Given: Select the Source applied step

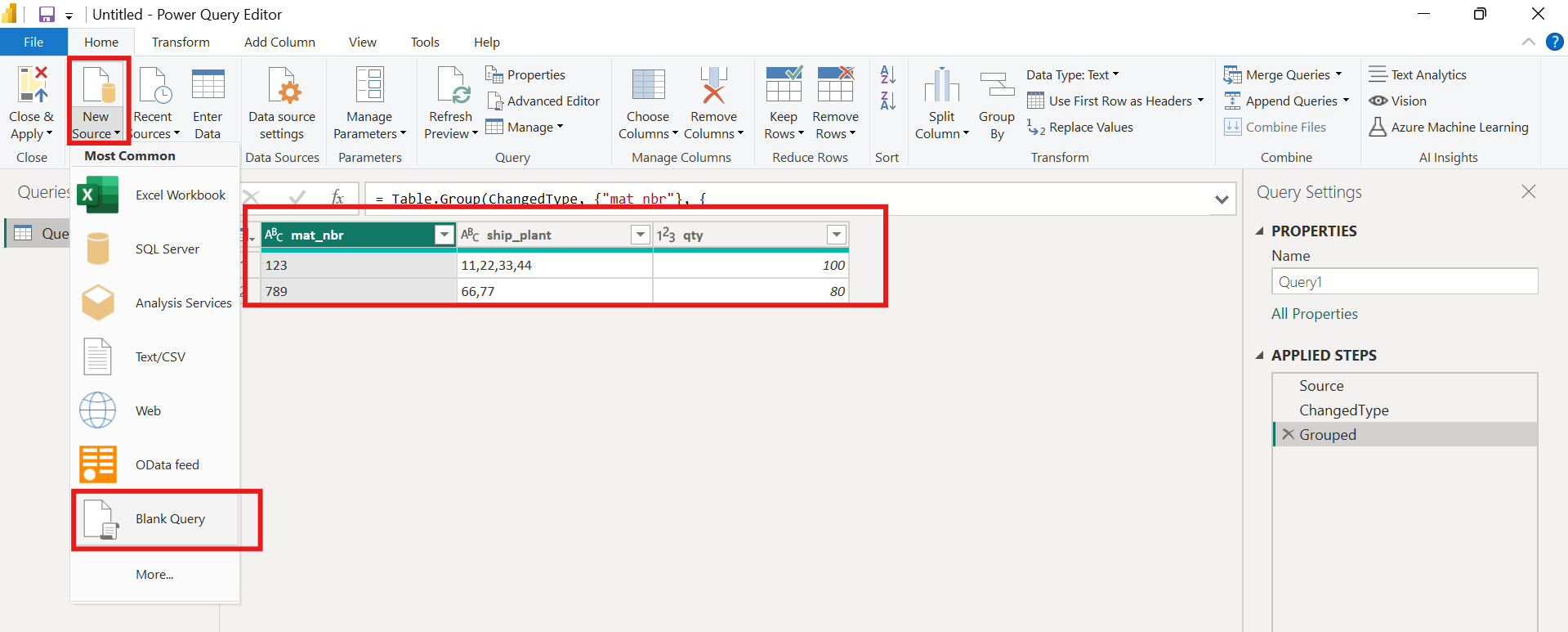Looking at the screenshot, I should 1405,386.
